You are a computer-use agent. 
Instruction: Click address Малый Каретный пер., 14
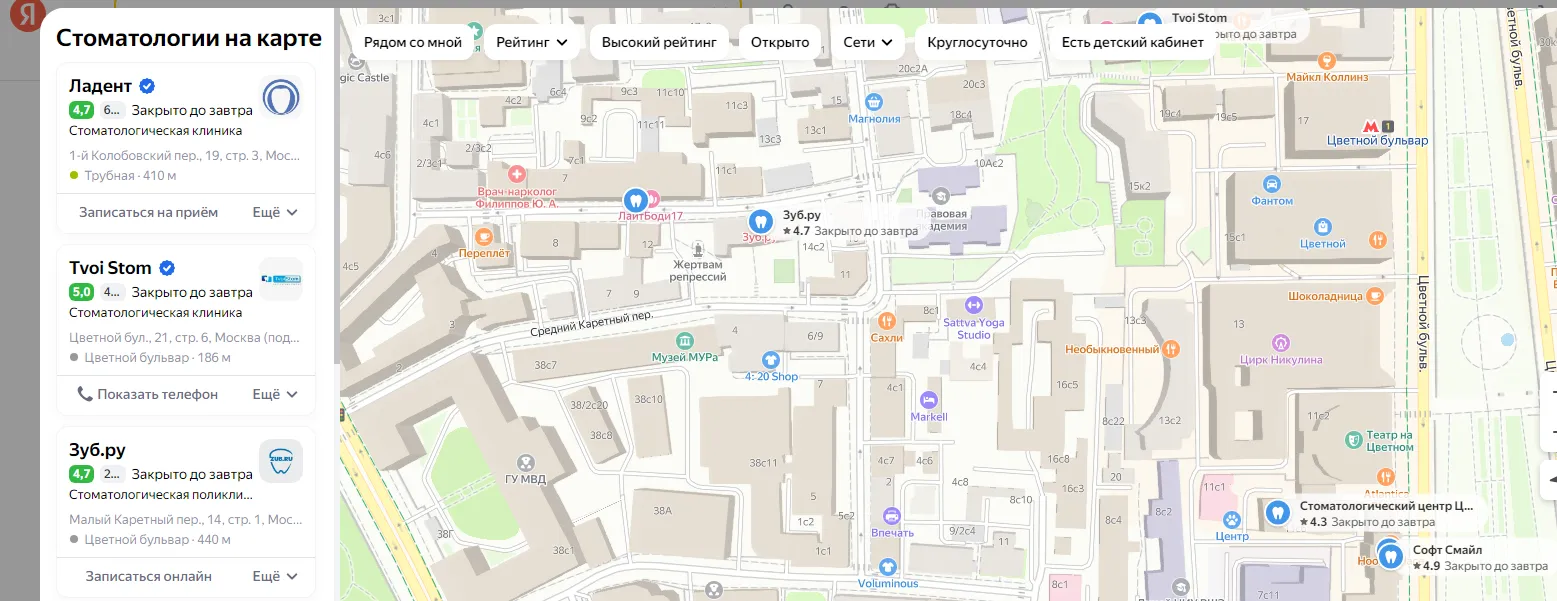pos(185,520)
